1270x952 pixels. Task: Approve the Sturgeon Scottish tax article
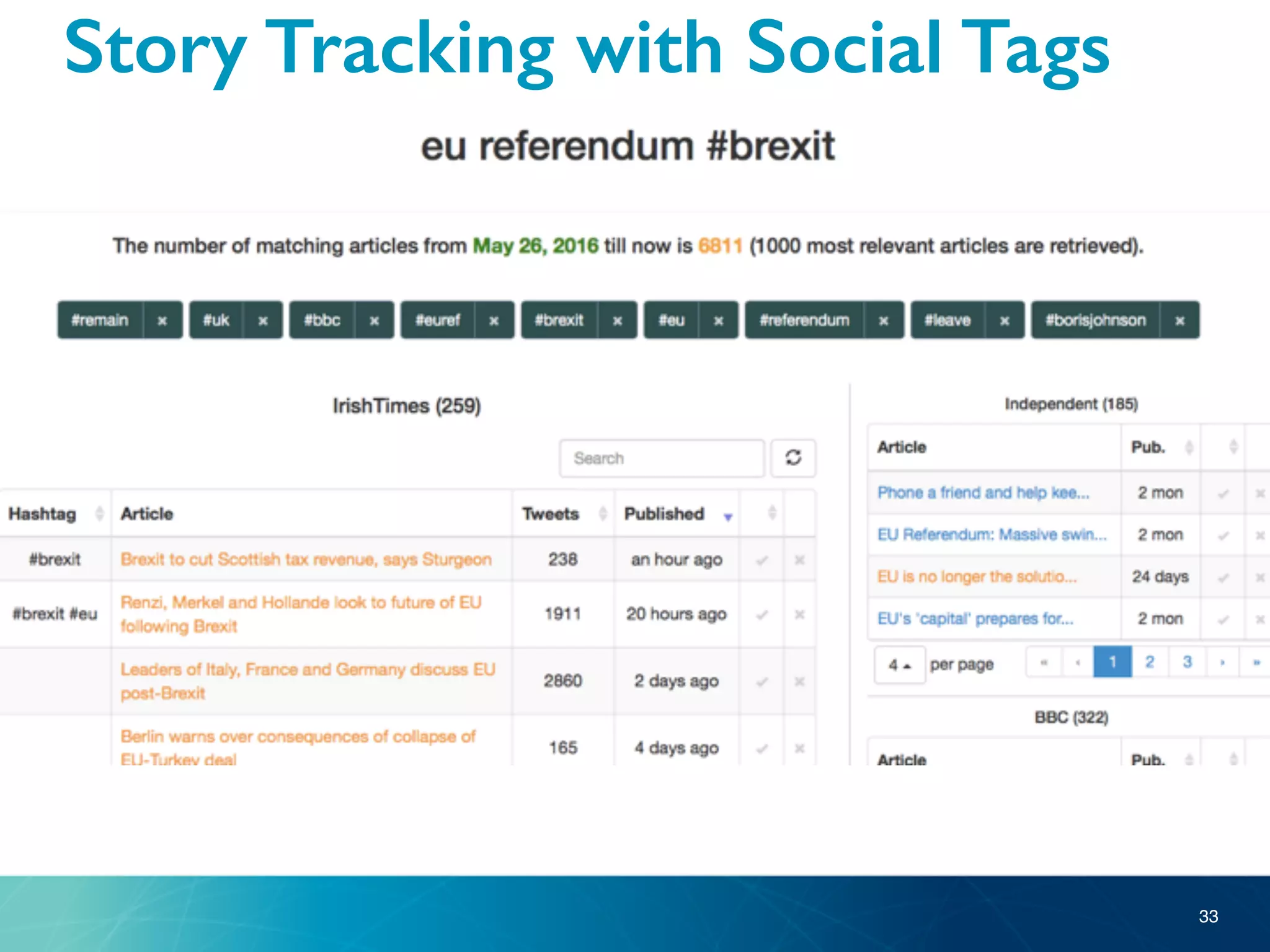point(762,560)
